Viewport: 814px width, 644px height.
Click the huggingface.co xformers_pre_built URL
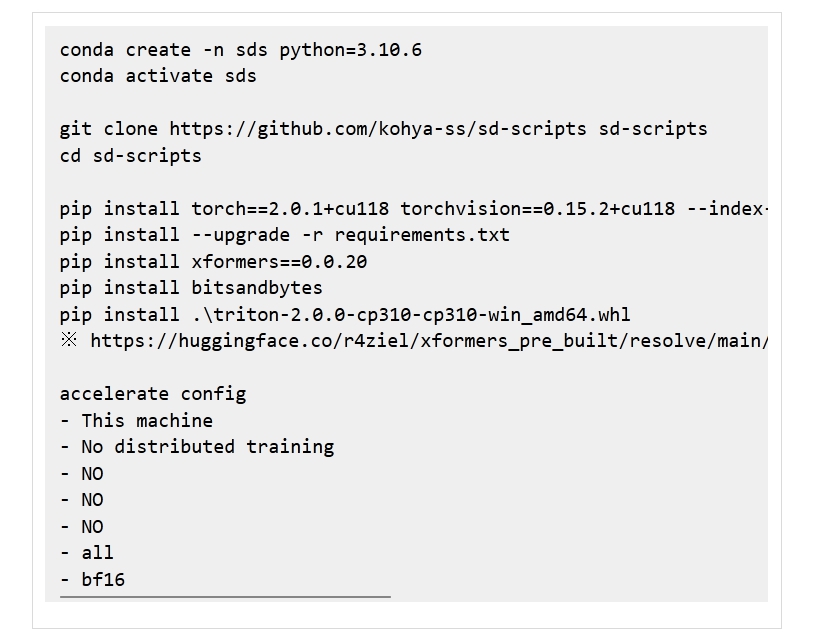(x=428, y=341)
